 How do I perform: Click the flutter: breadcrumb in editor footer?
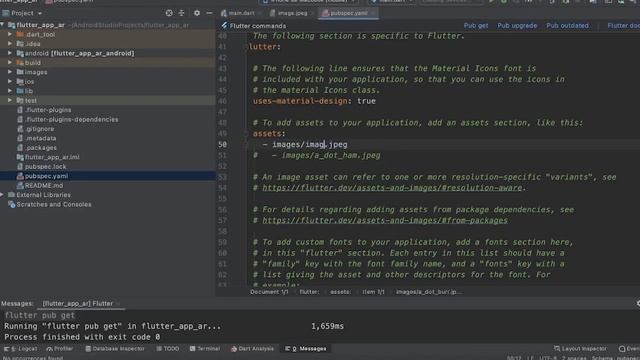(309, 292)
